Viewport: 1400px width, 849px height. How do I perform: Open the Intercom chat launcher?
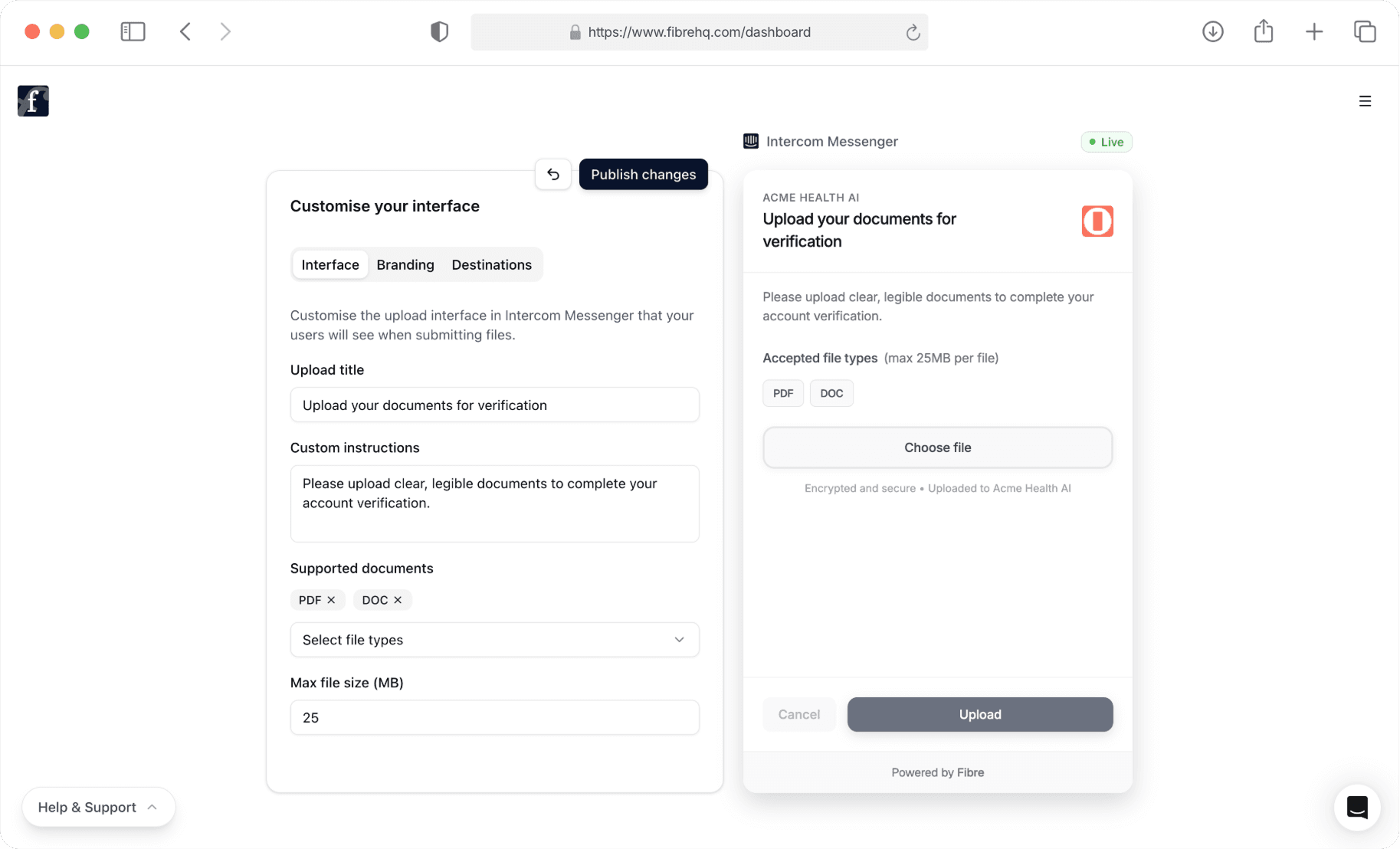point(1357,807)
